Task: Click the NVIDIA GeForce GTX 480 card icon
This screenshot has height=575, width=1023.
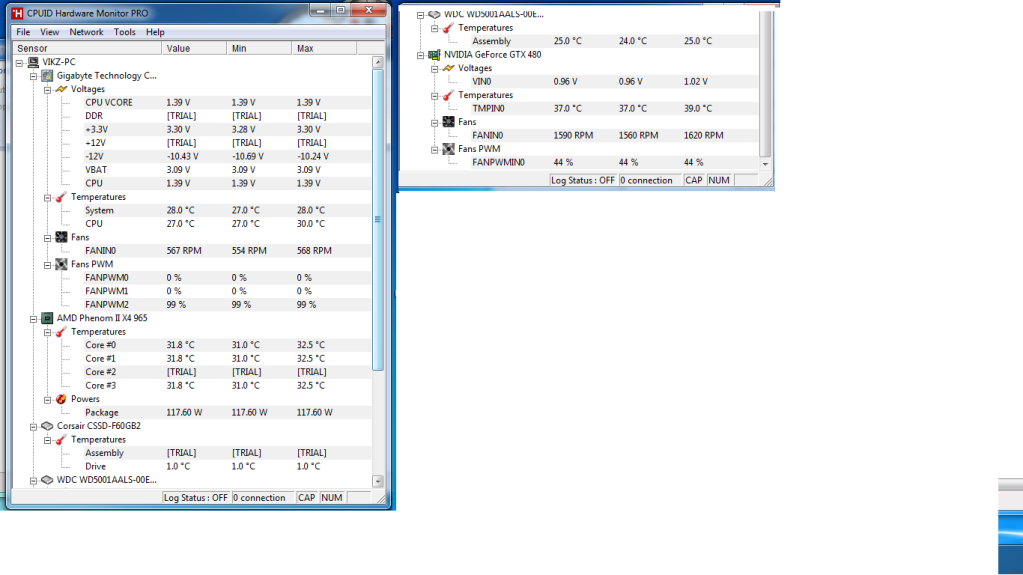Action: tap(435, 55)
